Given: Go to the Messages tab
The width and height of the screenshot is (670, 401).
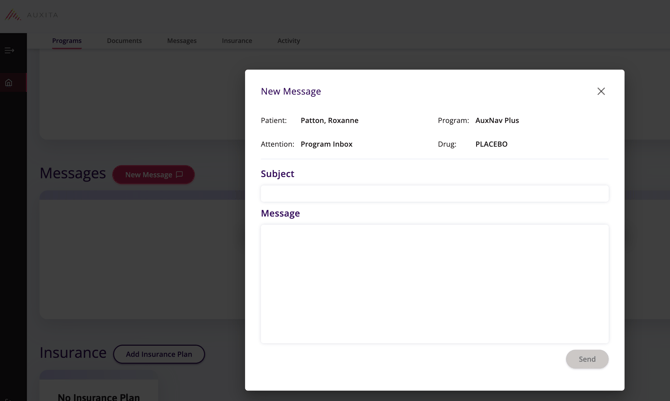Looking at the screenshot, I should tap(181, 41).
